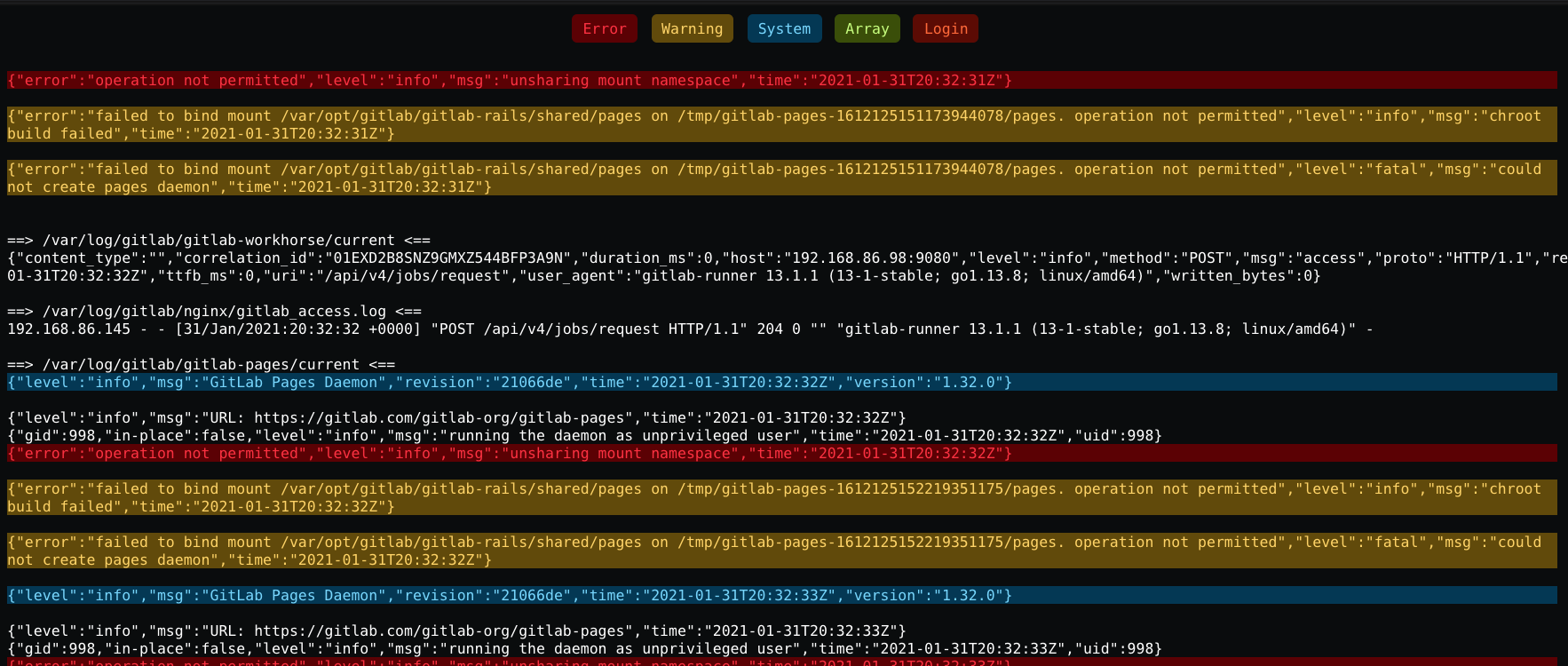Toggle the System filter button
Image resolution: width=1568 pixels, height=666 pixels.
coord(784,28)
